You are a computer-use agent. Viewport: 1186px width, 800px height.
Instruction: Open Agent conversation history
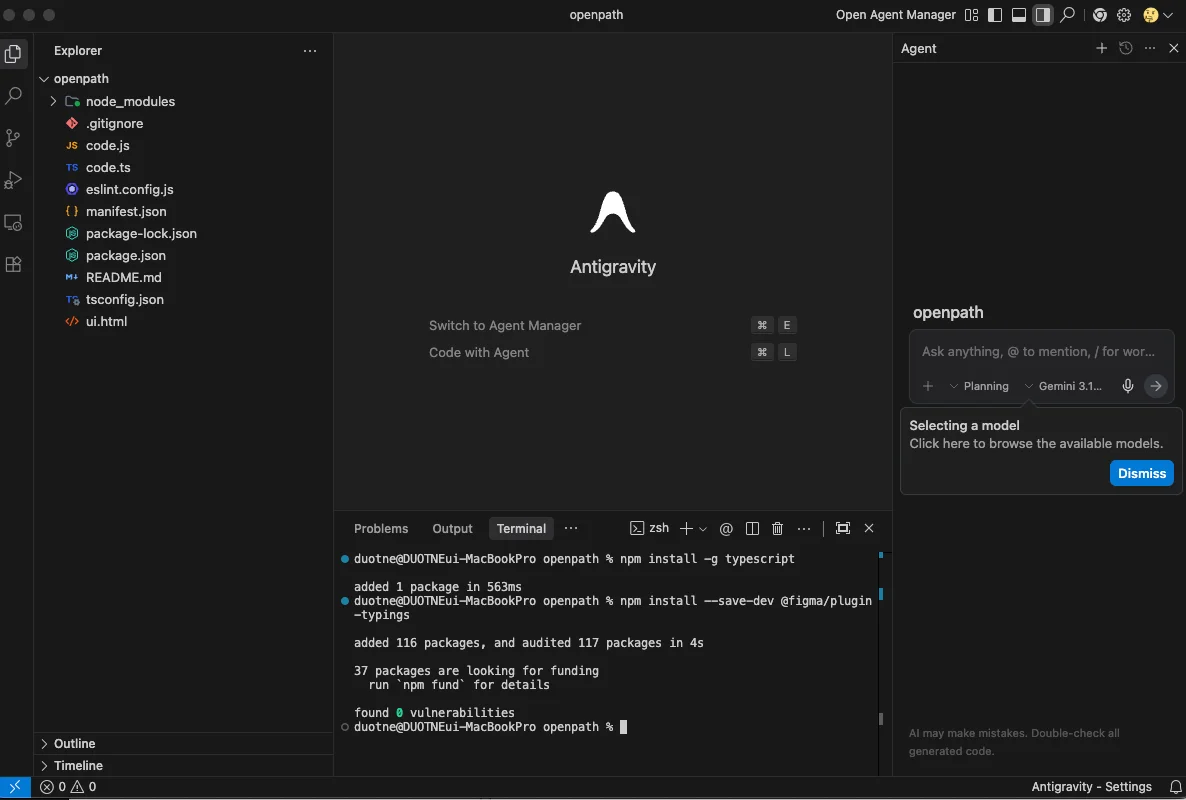tap(1125, 48)
